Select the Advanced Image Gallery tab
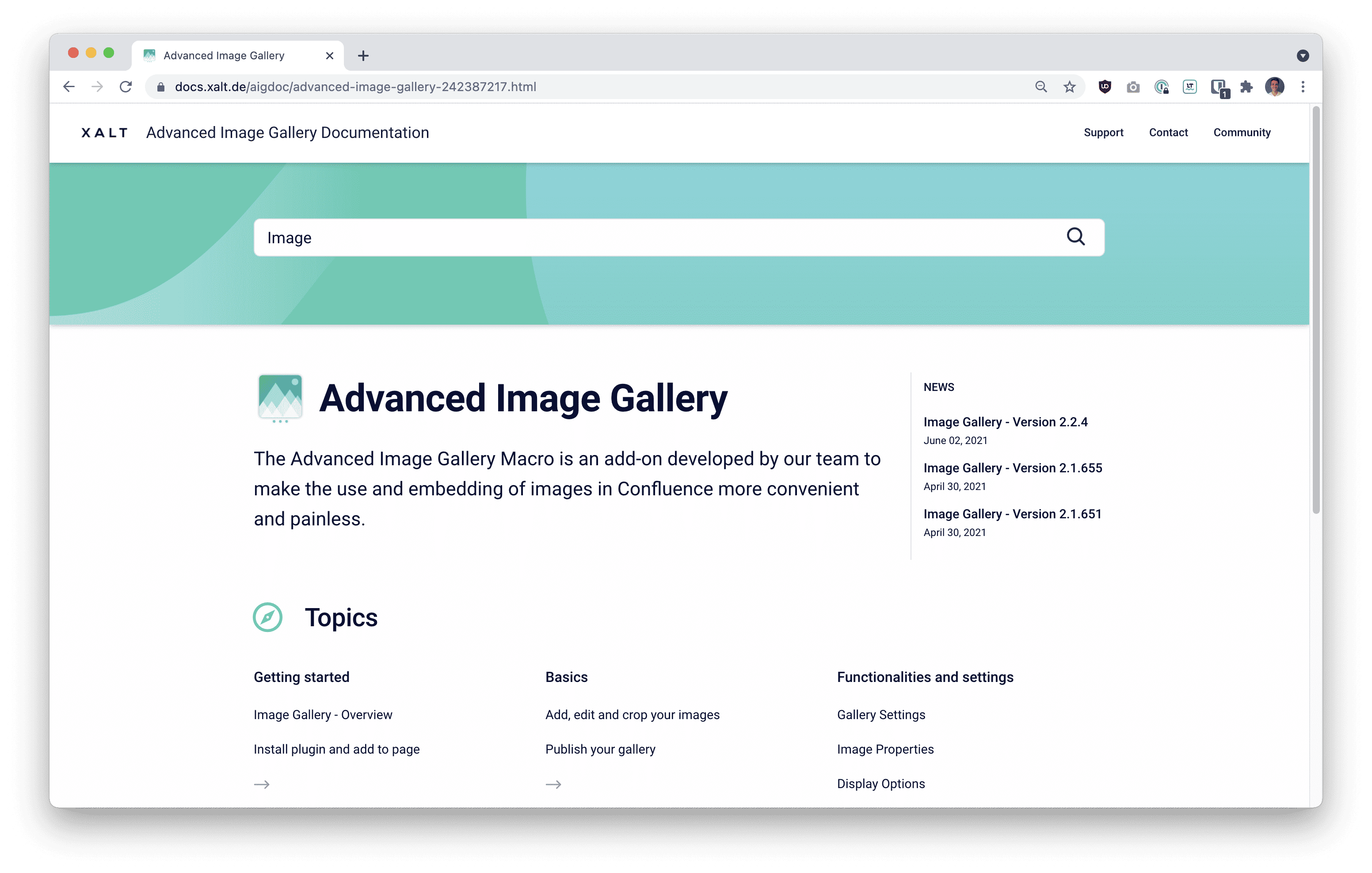Screen dimensions: 1372x873 point(238,55)
